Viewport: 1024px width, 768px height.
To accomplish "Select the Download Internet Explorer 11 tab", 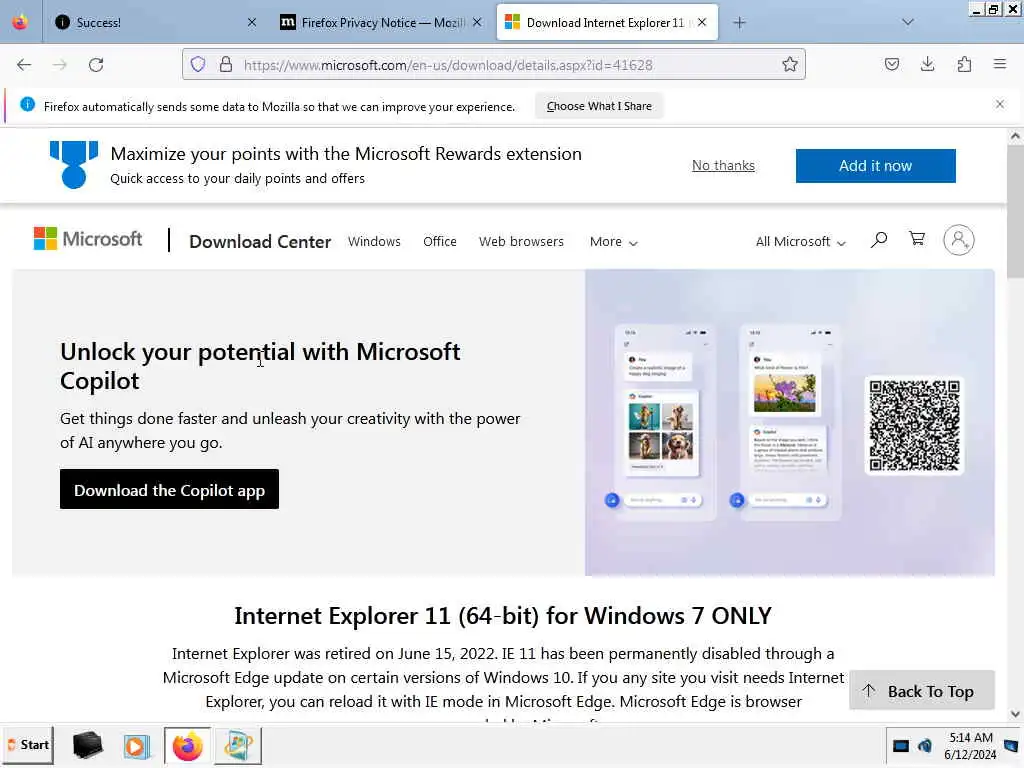I will click(x=607, y=22).
